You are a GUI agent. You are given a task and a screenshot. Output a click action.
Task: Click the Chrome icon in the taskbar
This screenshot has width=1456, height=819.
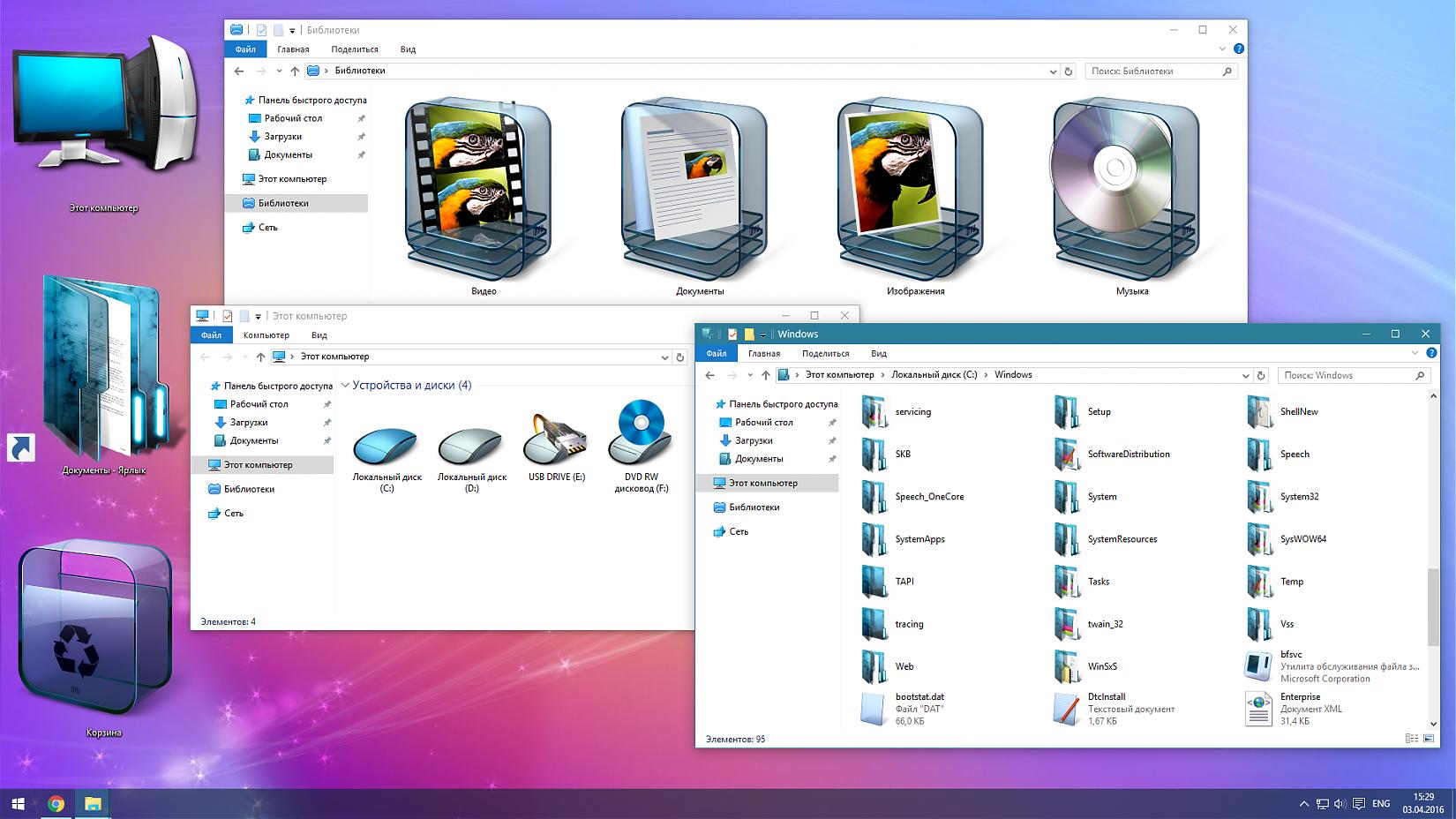(x=56, y=803)
